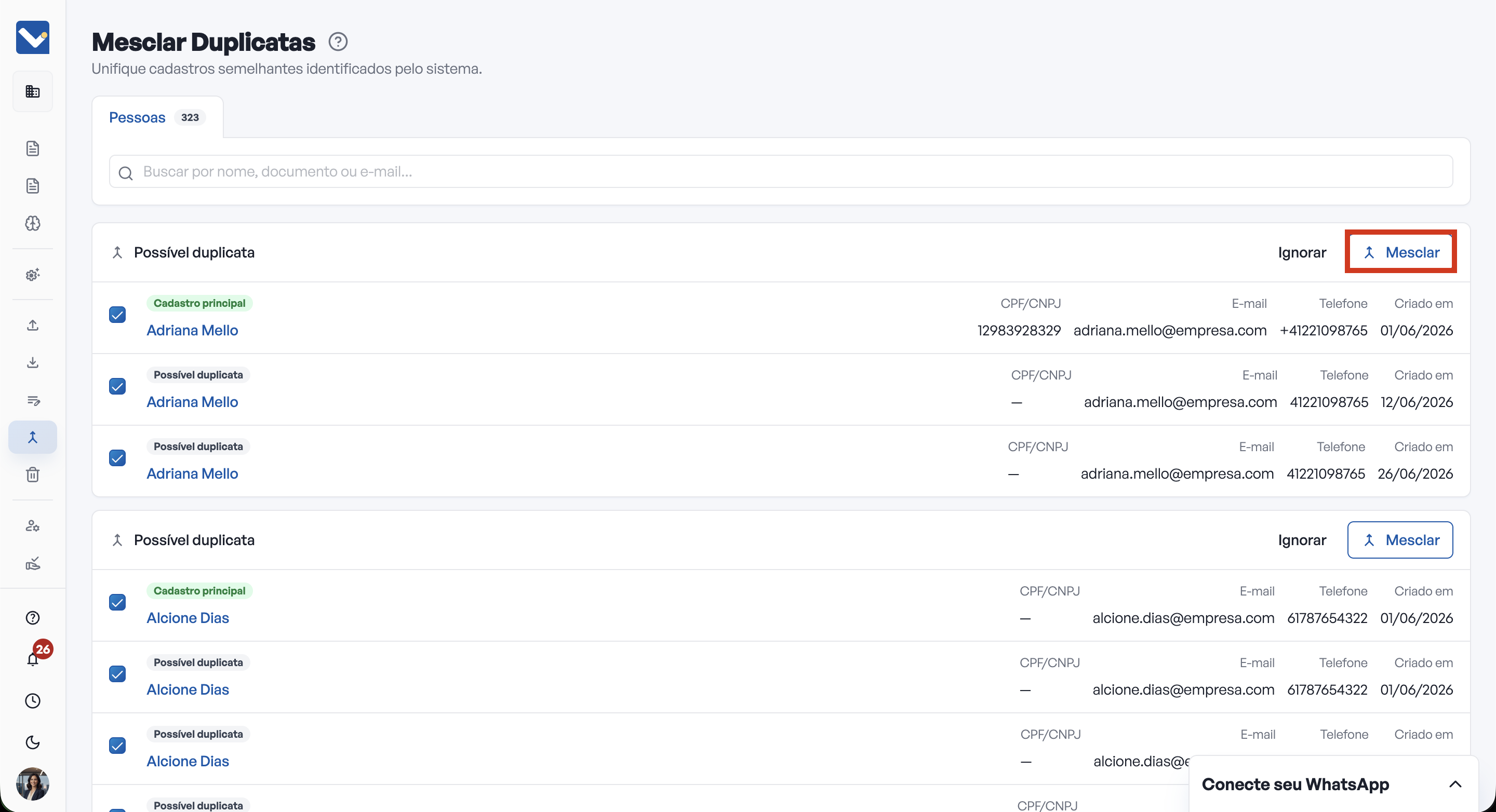Click the help icon beside Mesclar Duplicatas title
Image resolution: width=1496 pixels, height=812 pixels.
pos(338,42)
